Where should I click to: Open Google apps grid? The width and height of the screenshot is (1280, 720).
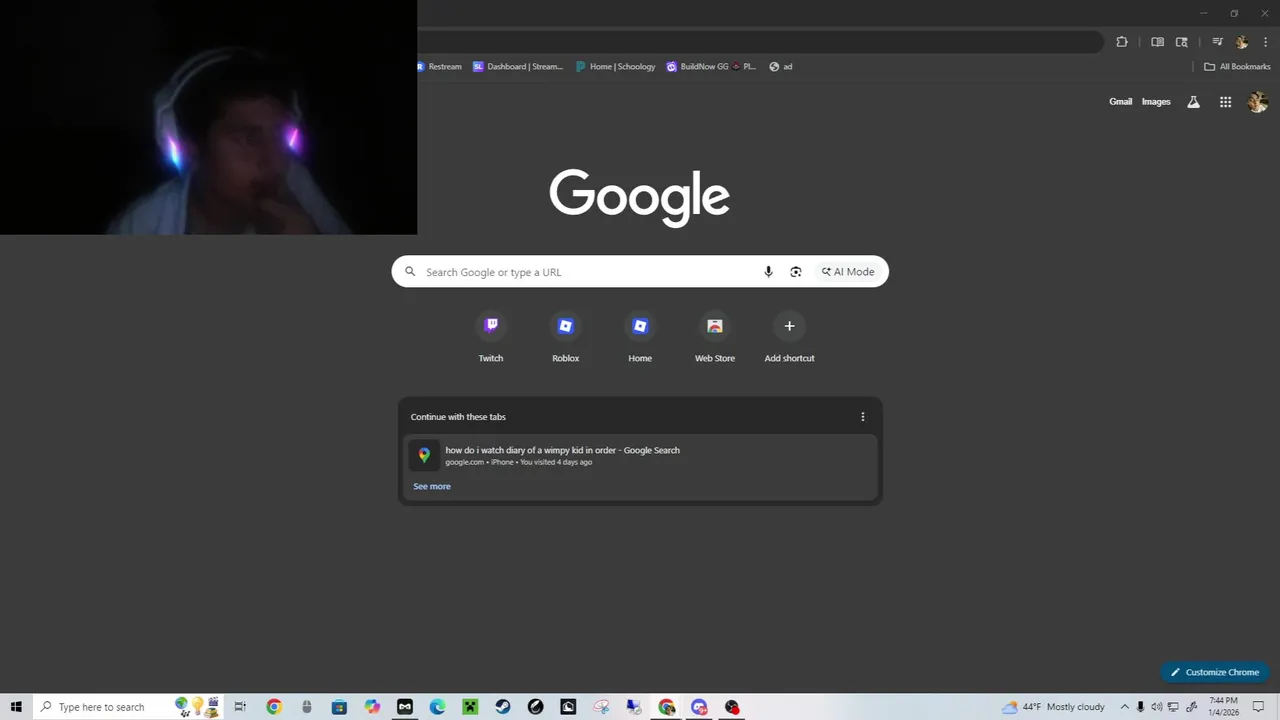(x=1225, y=102)
